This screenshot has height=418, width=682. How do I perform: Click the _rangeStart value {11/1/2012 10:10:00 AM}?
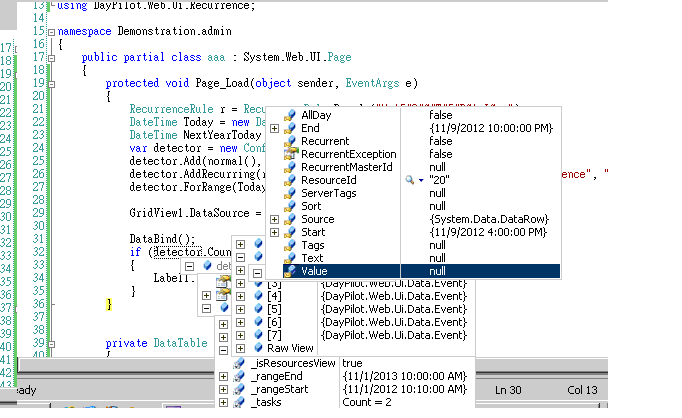click(x=404, y=389)
